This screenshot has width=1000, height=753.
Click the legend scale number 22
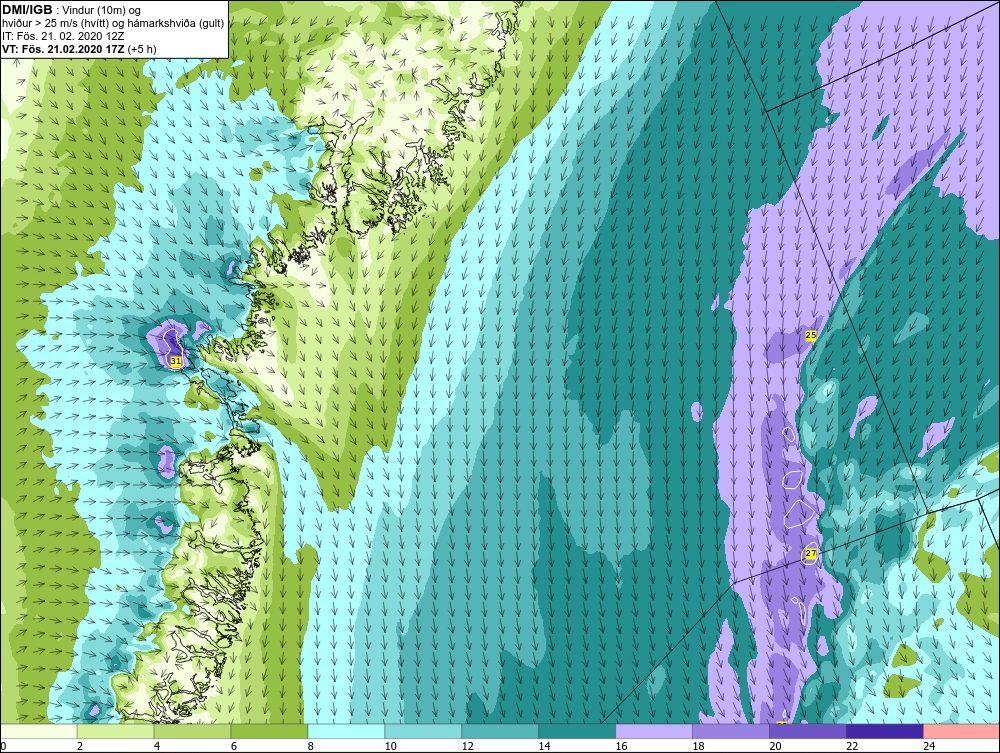point(852,746)
